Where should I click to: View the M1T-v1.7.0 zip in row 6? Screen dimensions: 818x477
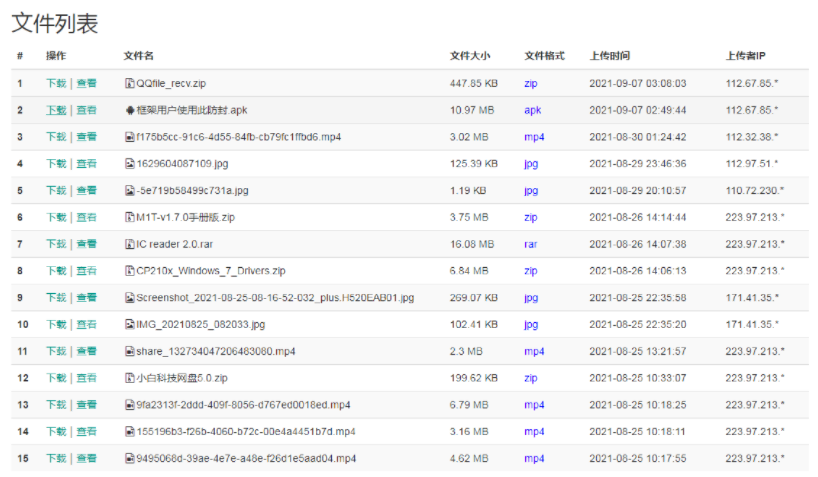(87, 217)
